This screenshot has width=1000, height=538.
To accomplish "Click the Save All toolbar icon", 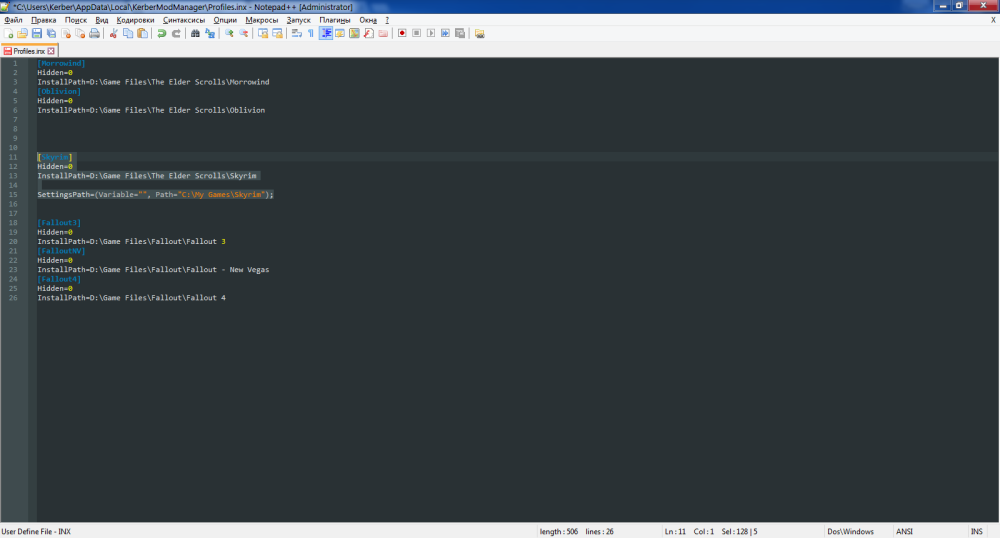I will (52, 33).
